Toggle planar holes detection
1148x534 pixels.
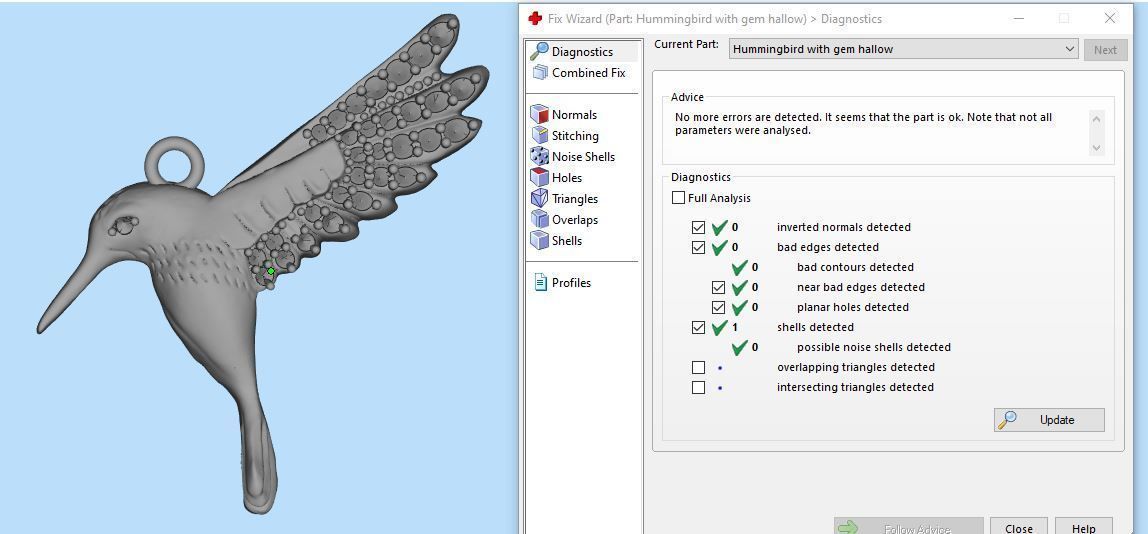(718, 307)
